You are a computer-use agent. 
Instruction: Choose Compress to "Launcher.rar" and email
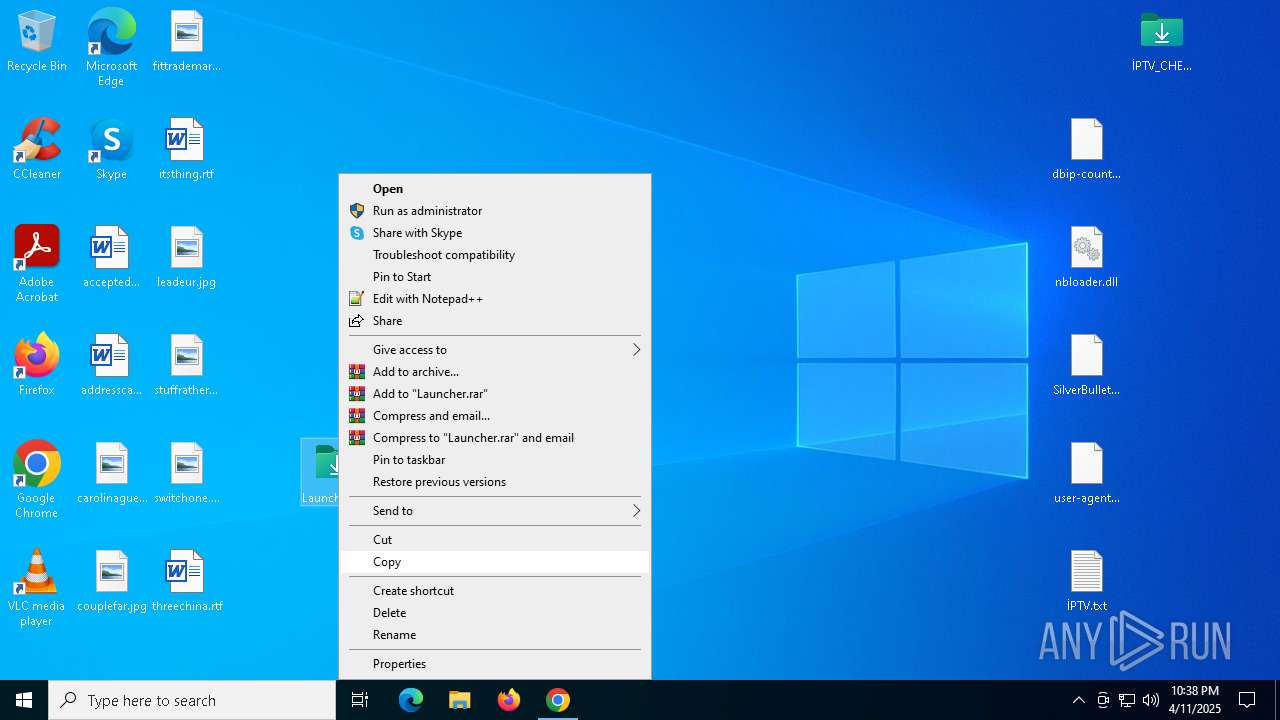coord(495,438)
